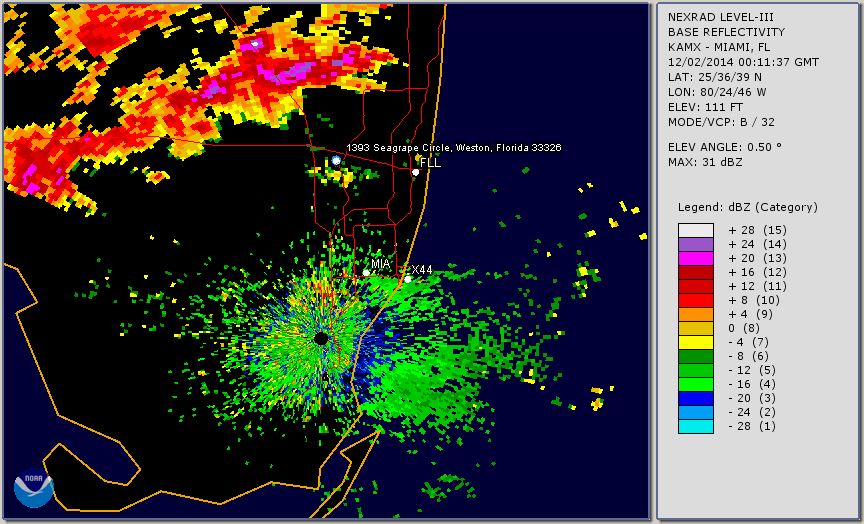Screen dimensions: 864x524
Task: Click the MIA airport marker dot
Action: point(366,273)
